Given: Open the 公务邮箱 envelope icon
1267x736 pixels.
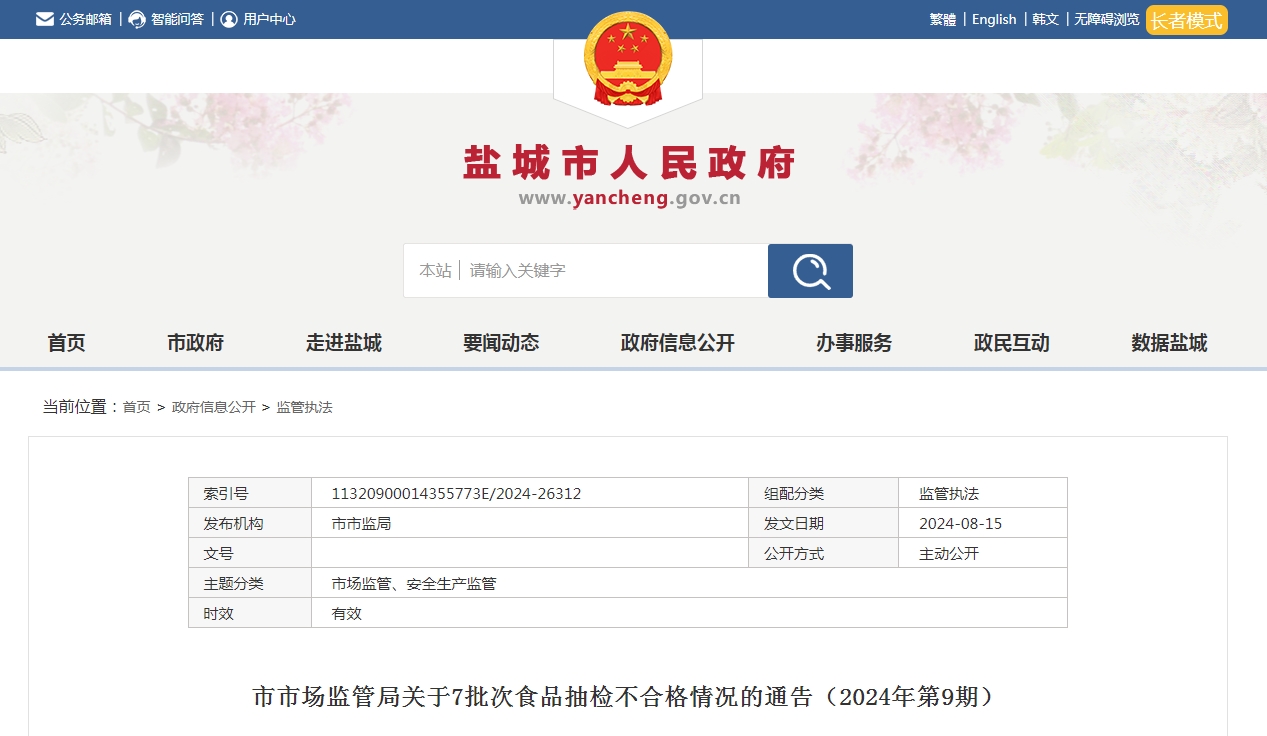Looking at the screenshot, I should [45, 19].
